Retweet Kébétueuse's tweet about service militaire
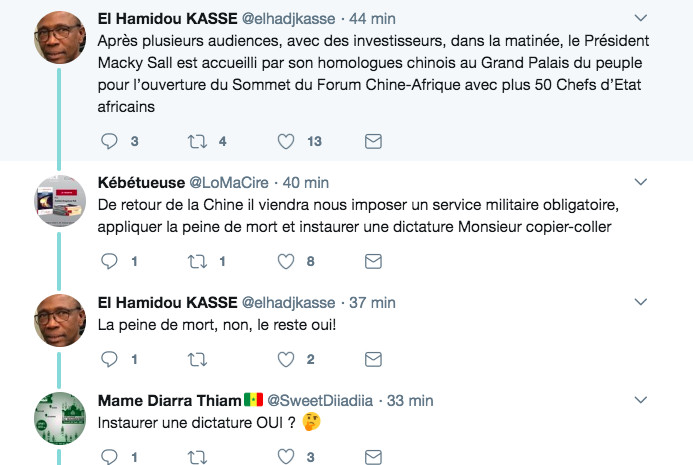The height and width of the screenshot is (465, 693). pos(200,261)
